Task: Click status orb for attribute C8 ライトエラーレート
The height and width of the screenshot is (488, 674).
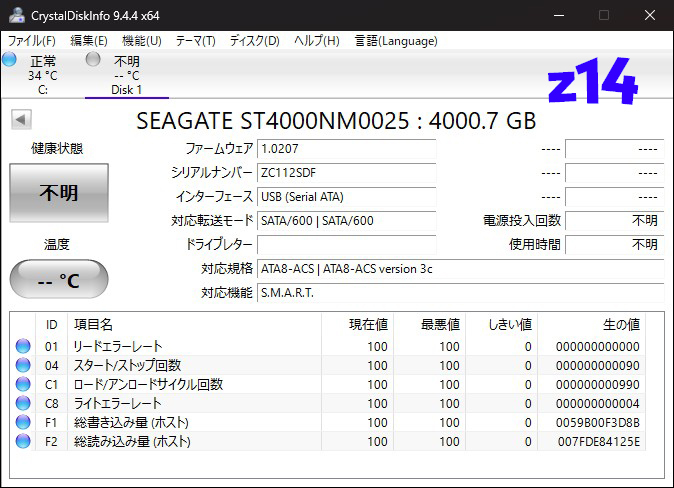Action: click(23, 403)
